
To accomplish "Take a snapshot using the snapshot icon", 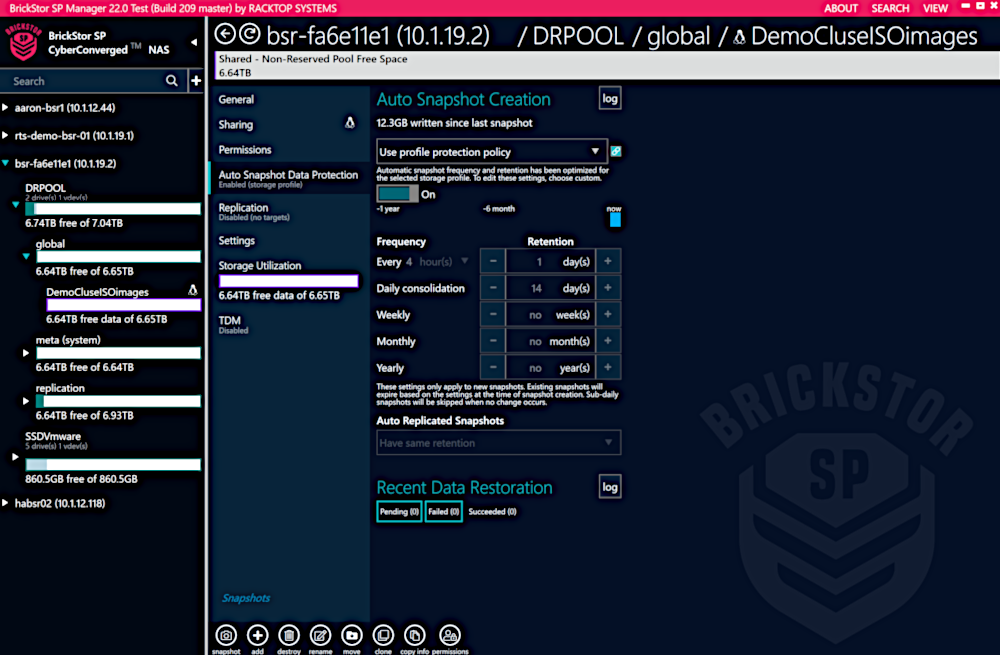I will tap(226, 635).
